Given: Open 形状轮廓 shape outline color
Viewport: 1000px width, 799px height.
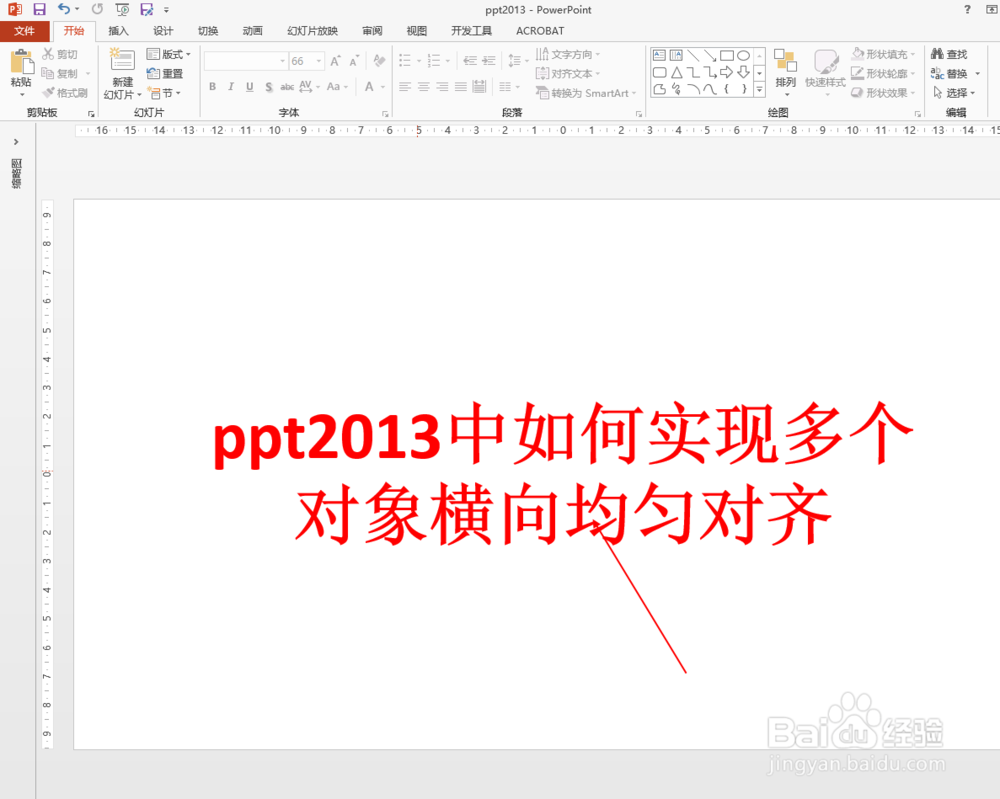Looking at the screenshot, I should click(883, 74).
